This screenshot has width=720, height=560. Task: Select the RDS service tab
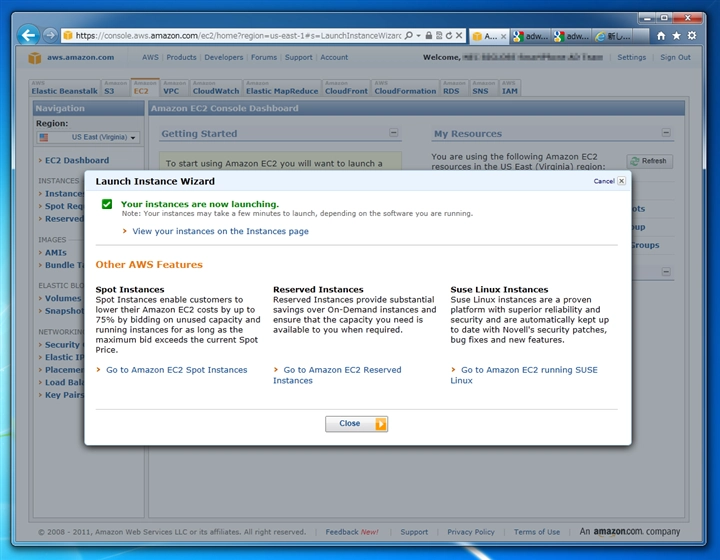[454, 87]
